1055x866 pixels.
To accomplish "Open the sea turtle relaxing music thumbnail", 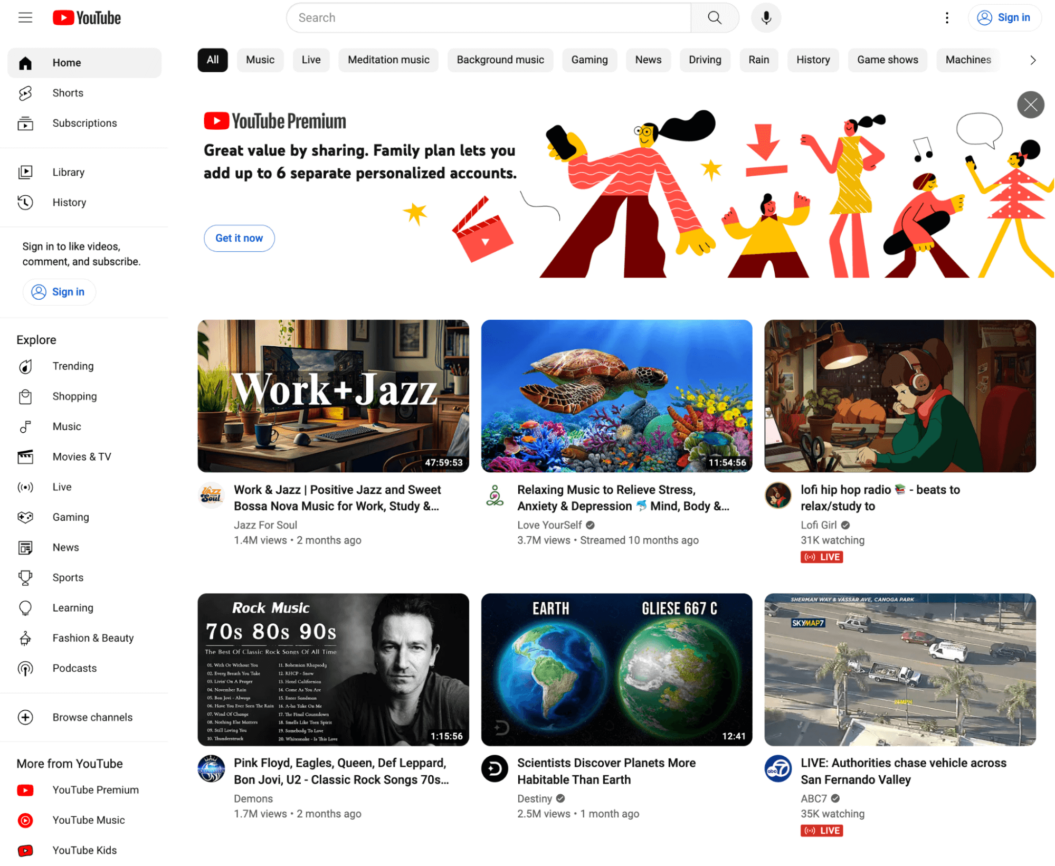I will [616, 396].
